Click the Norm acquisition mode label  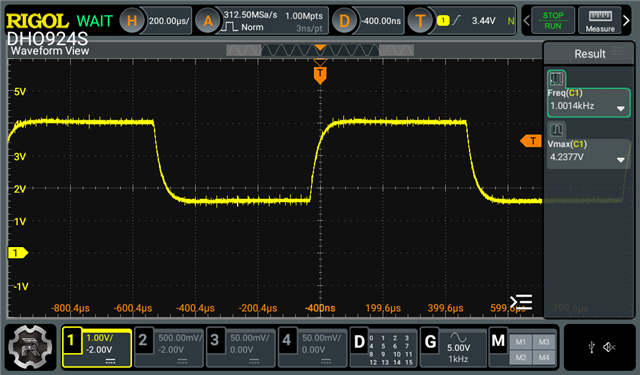pos(252,27)
